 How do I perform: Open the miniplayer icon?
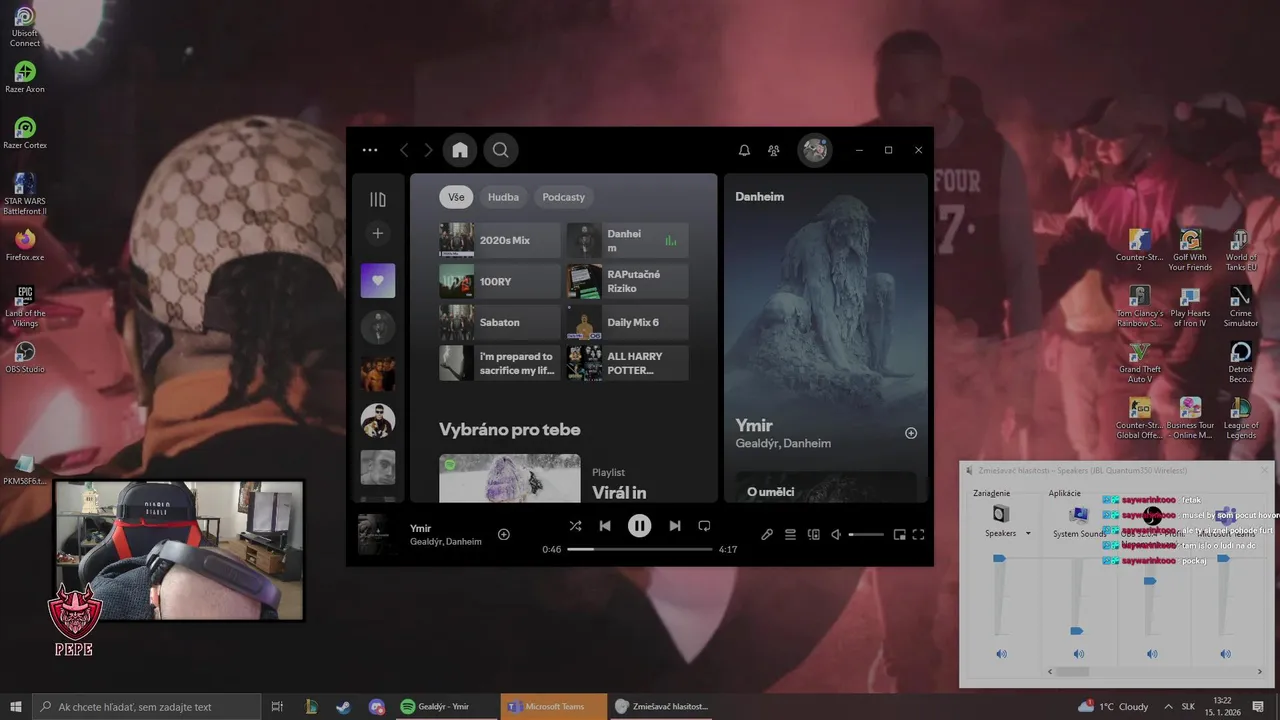899,535
